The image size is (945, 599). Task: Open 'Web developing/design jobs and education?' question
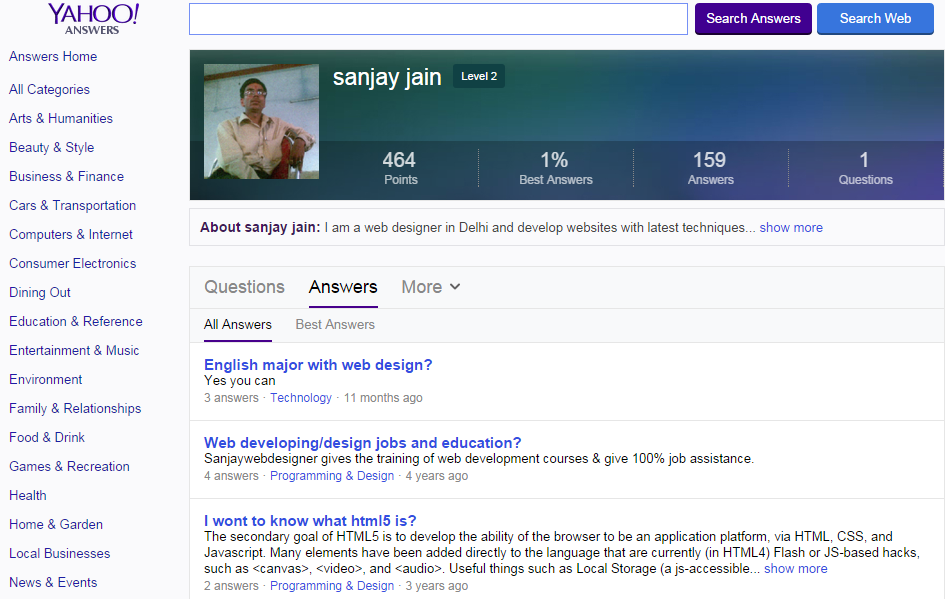click(362, 443)
